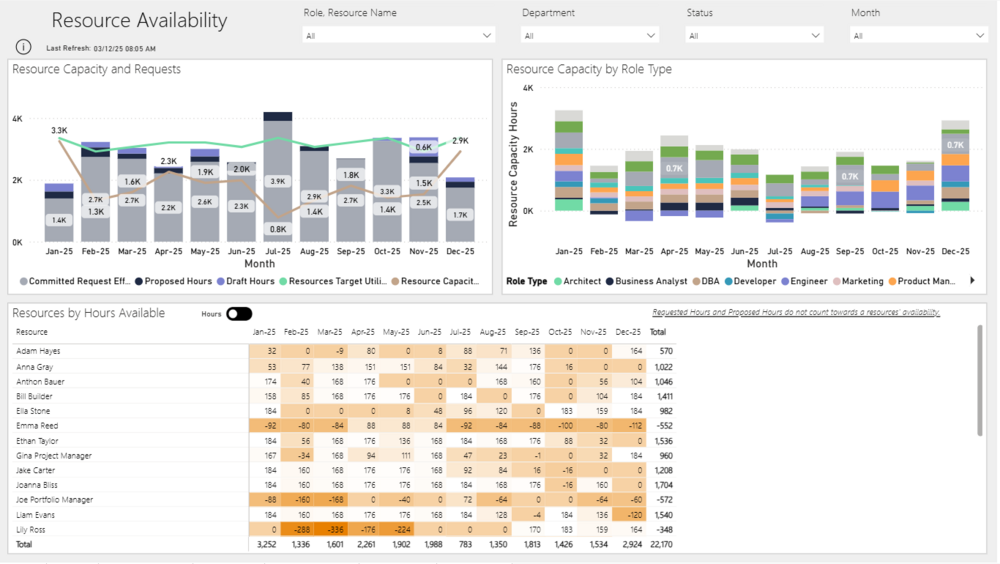Click the Engineer legend entry
The image size is (1000, 564).
coord(809,282)
